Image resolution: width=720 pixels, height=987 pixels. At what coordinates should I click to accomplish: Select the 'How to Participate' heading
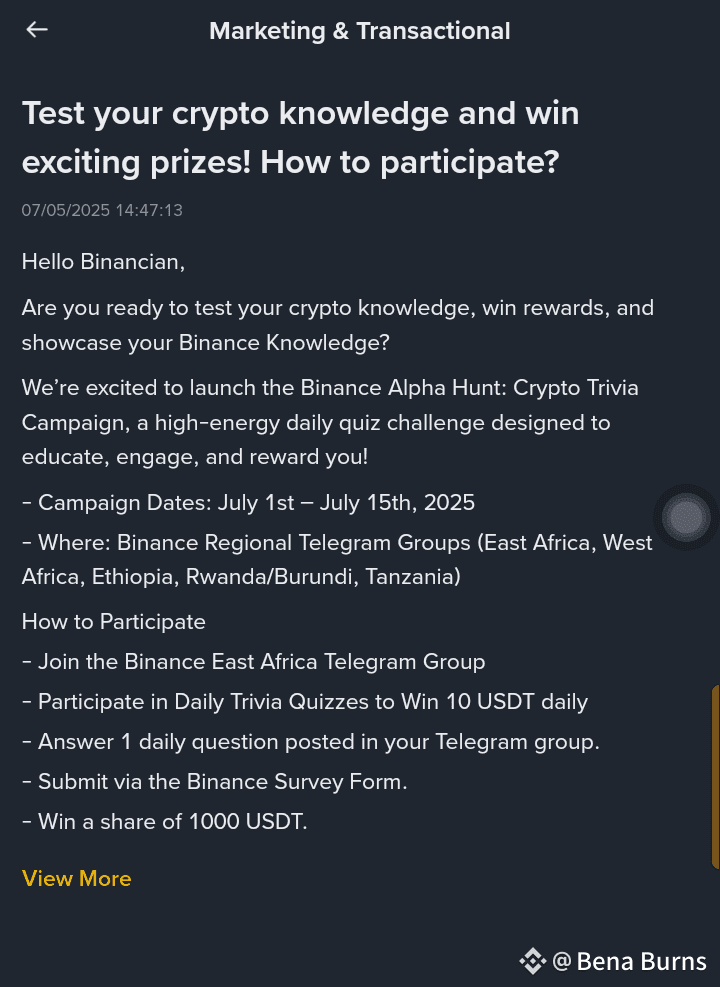114,621
